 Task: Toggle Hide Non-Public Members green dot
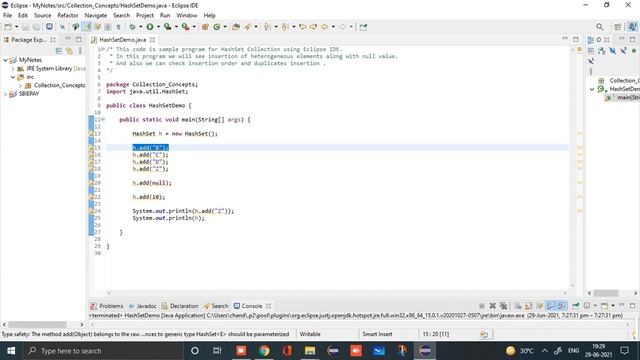click(633, 51)
